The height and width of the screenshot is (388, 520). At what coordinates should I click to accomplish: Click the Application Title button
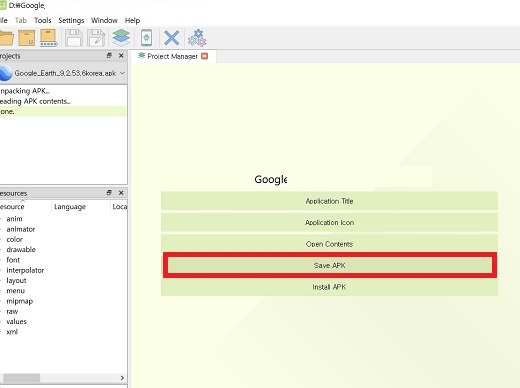[x=329, y=201]
